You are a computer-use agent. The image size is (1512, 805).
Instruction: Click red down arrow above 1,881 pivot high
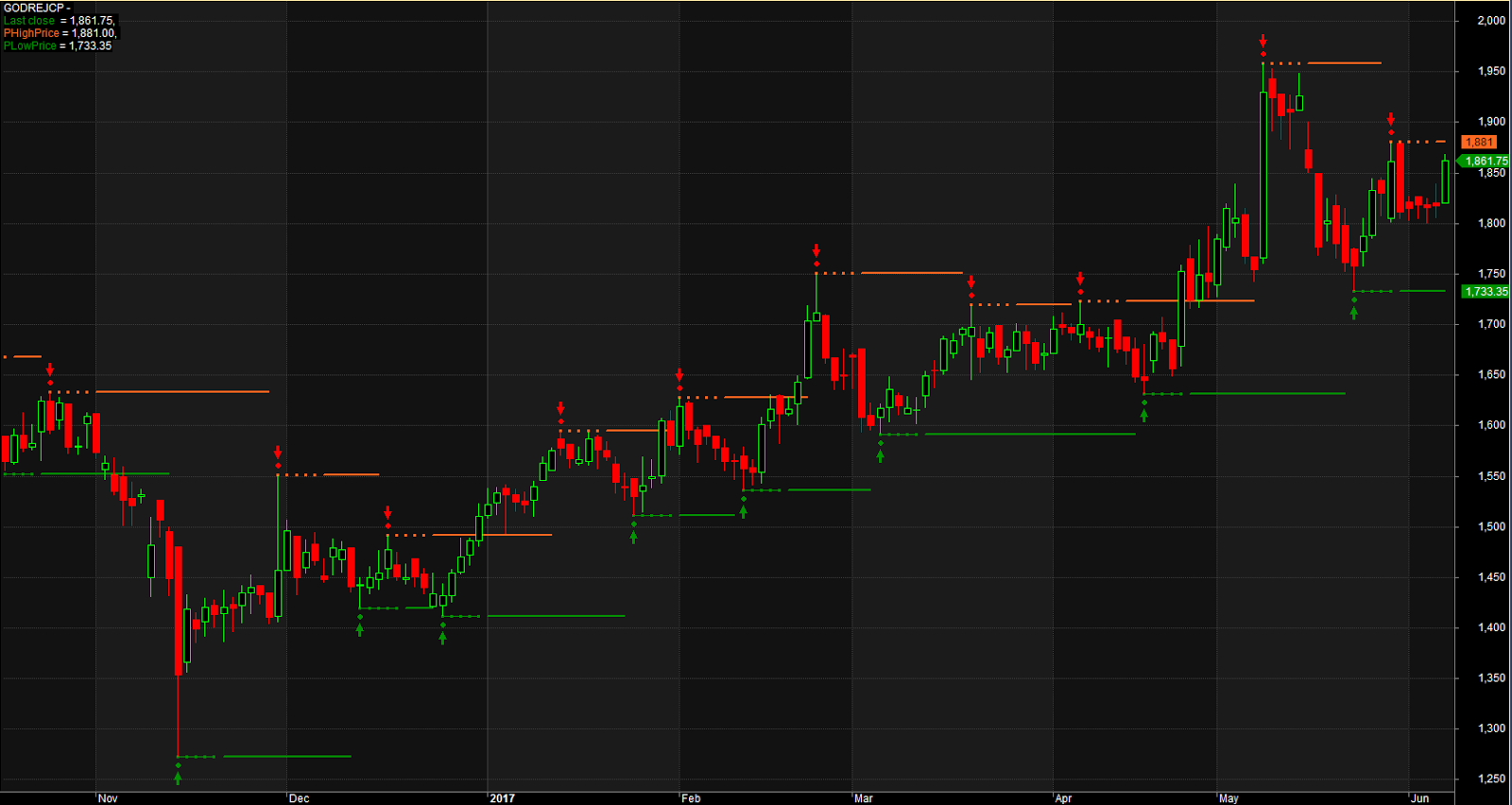(x=1391, y=119)
